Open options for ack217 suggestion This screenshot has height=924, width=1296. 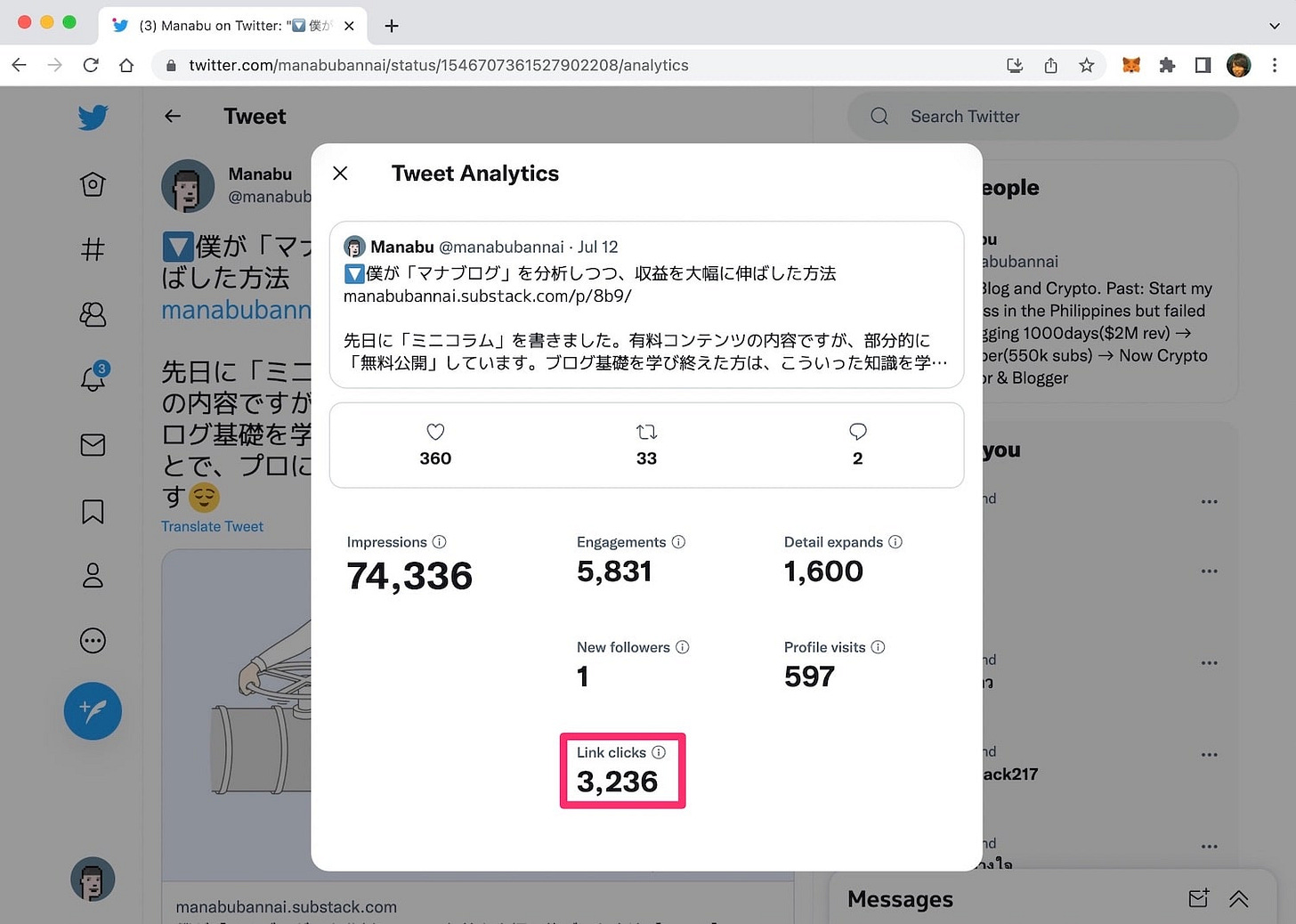coord(1209,755)
